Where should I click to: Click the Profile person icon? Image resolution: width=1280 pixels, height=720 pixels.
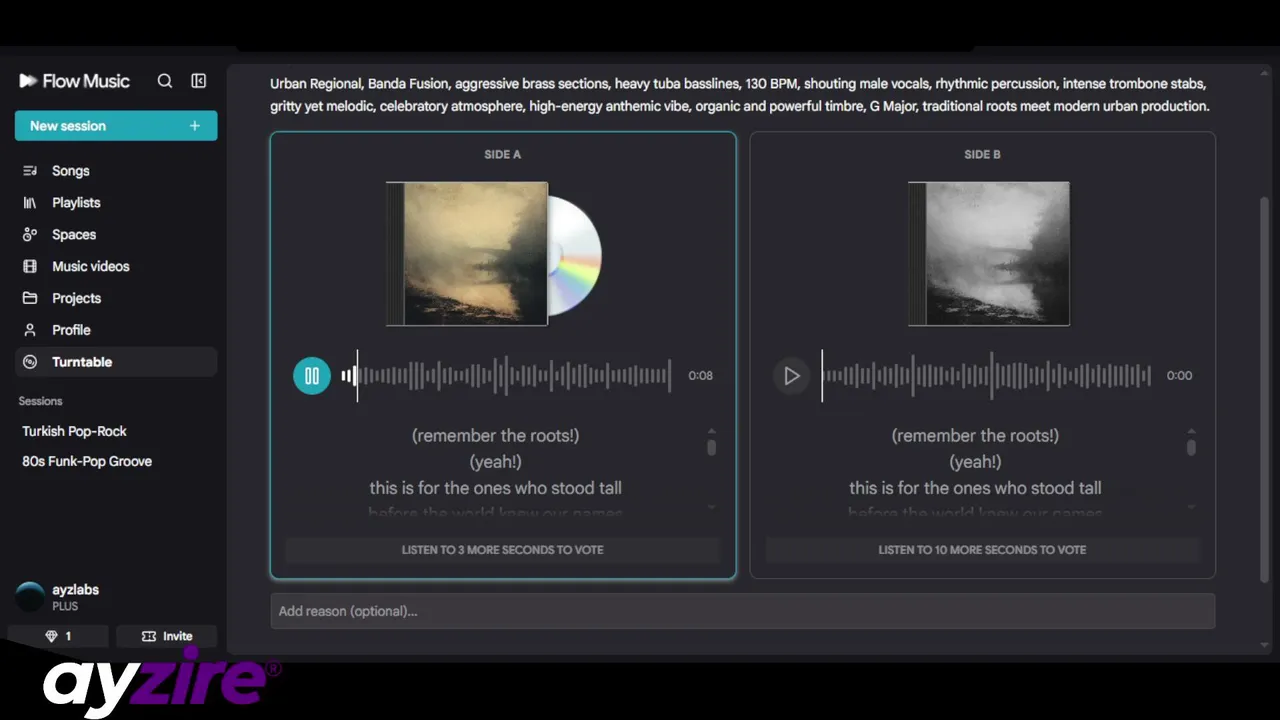coord(30,330)
